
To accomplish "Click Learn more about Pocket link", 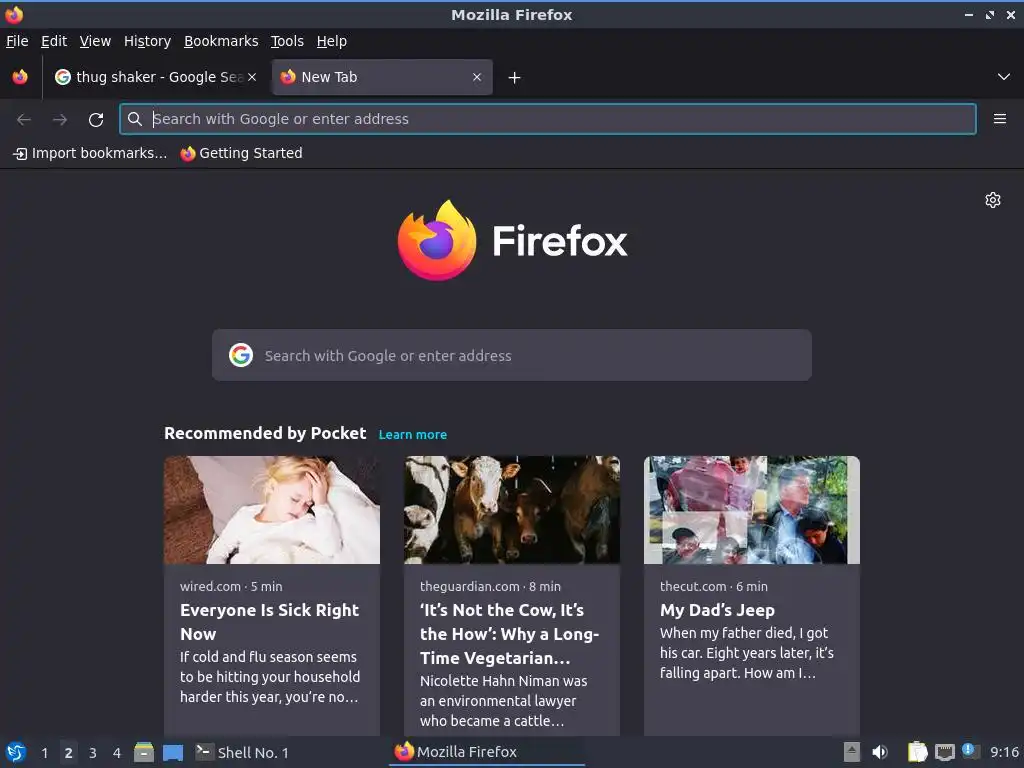I will 413,434.
